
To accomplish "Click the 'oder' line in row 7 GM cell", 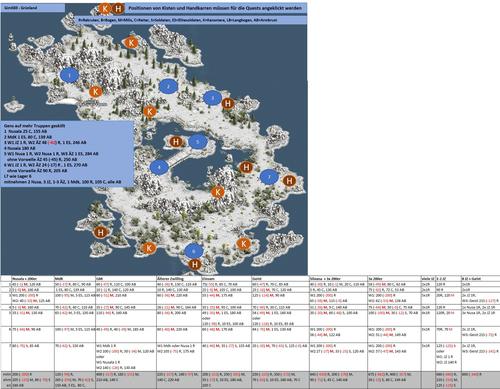I will (x=100, y=357).
